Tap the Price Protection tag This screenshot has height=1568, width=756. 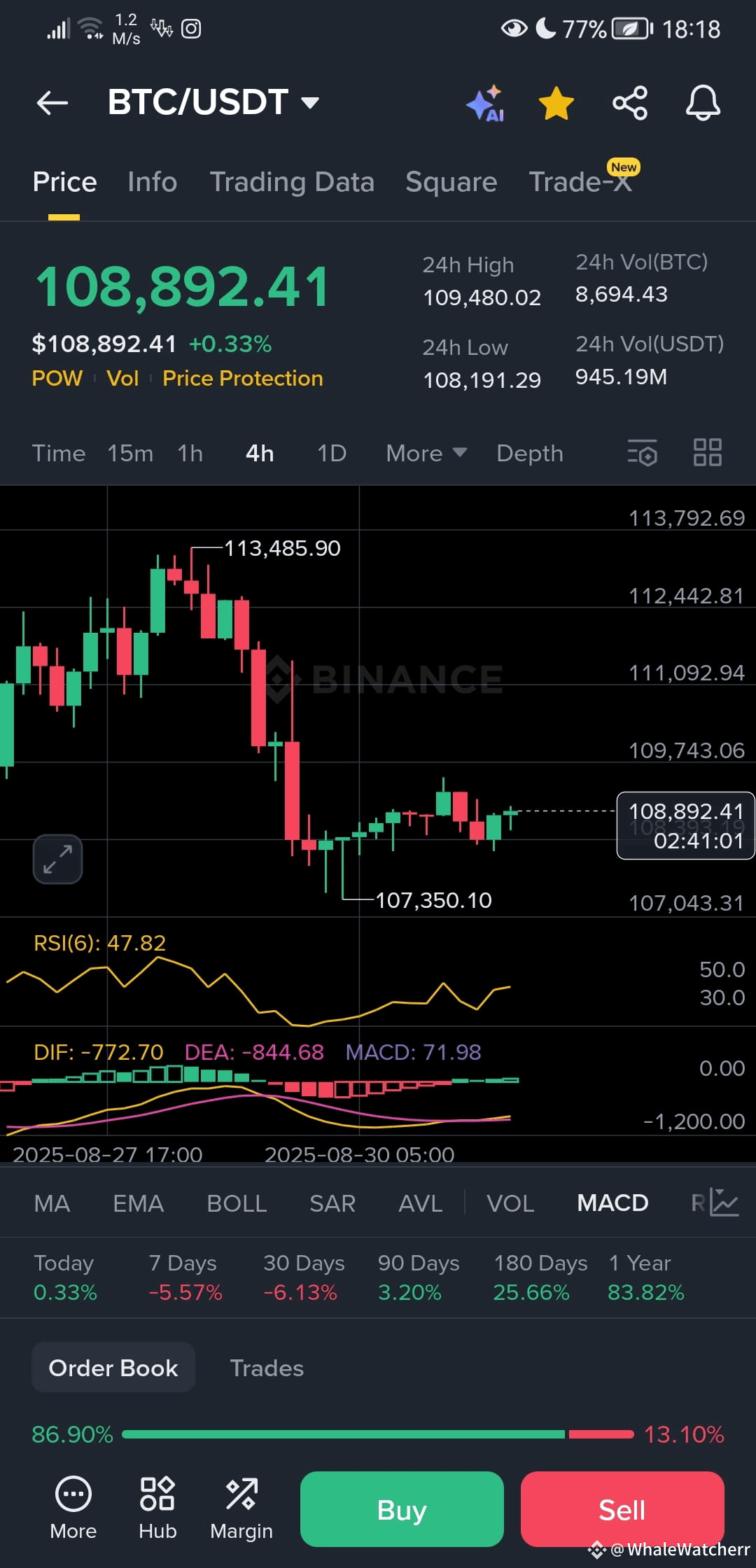[x=243, y=378]
